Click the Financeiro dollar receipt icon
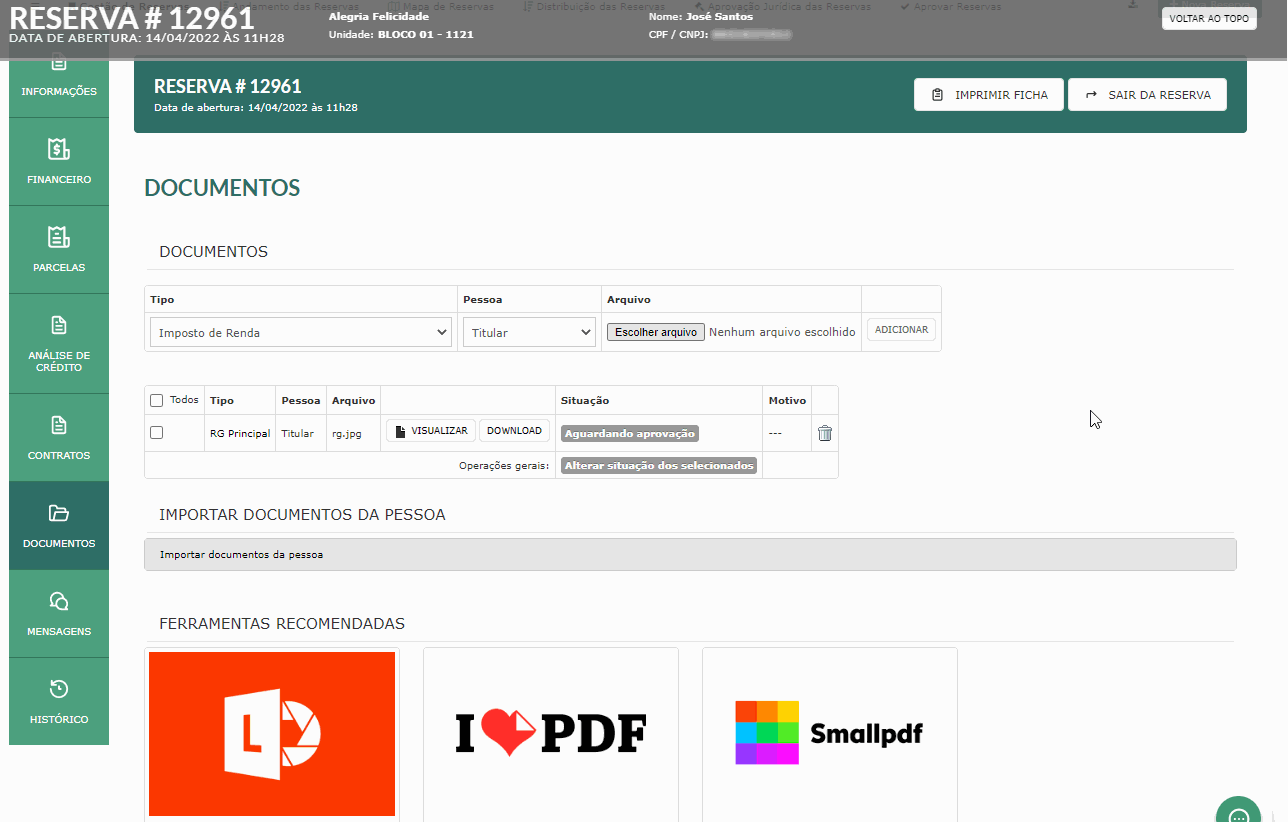Screen dimensions: 1288x822 pyautogui.click(x=59, y=149)
